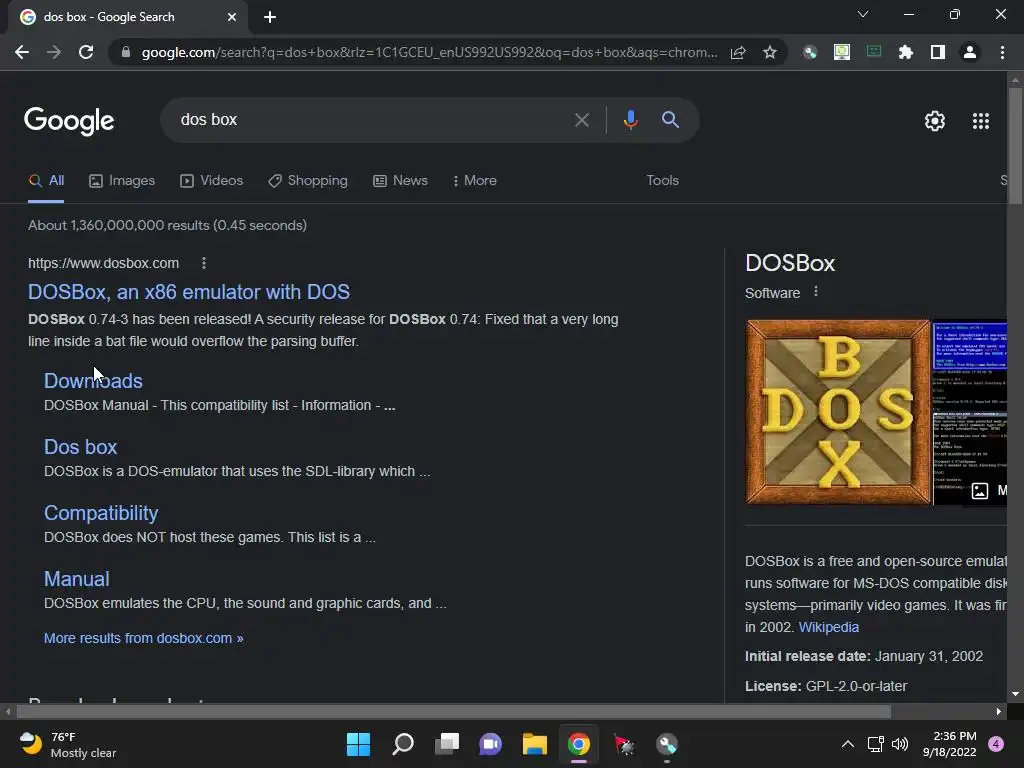Show more results from dosbox.com
Image resolution: width=1024 pixels, height=768 pixels.
coord(144,638)
